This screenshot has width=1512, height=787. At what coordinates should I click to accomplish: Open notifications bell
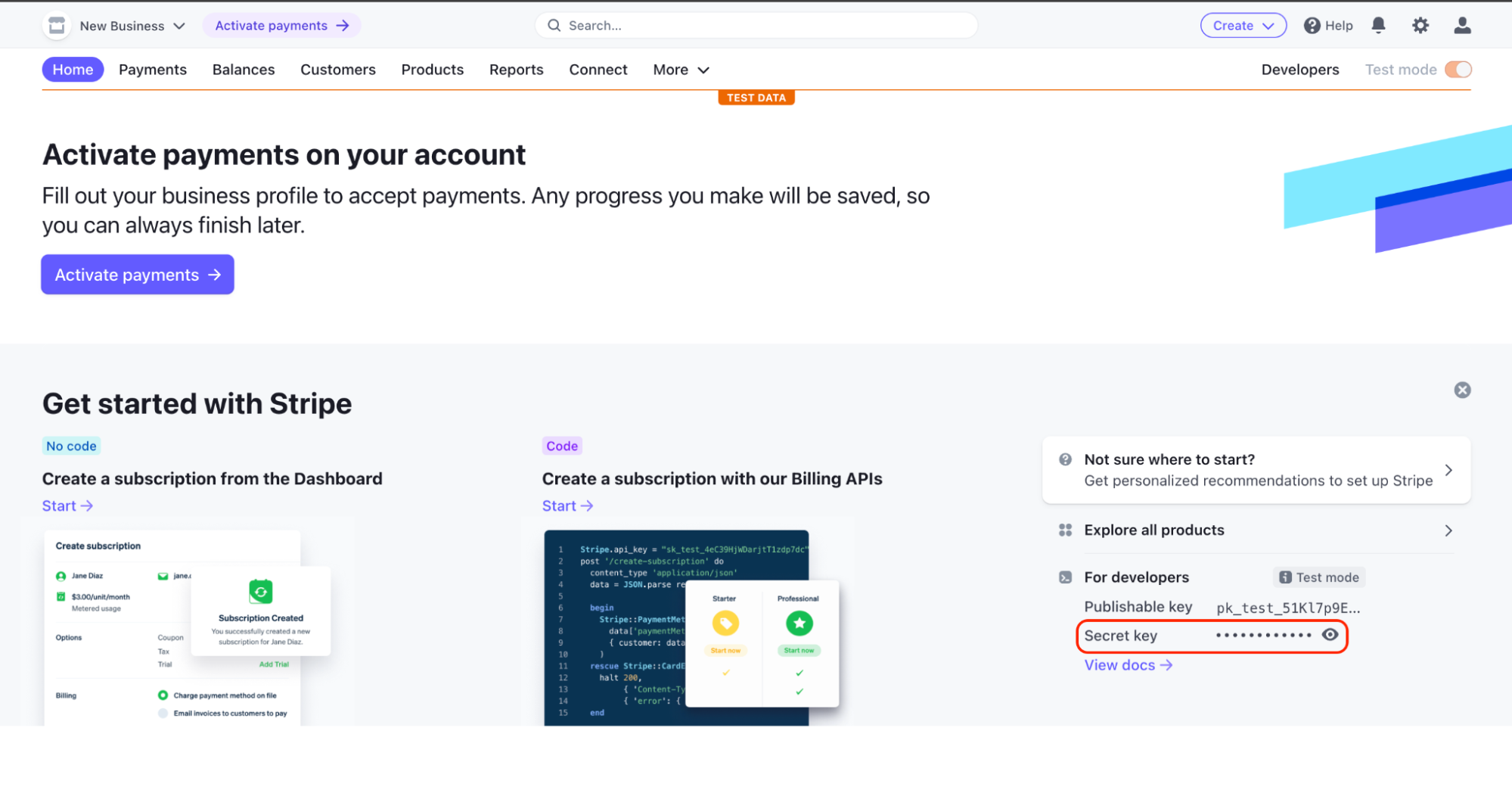1379,26
